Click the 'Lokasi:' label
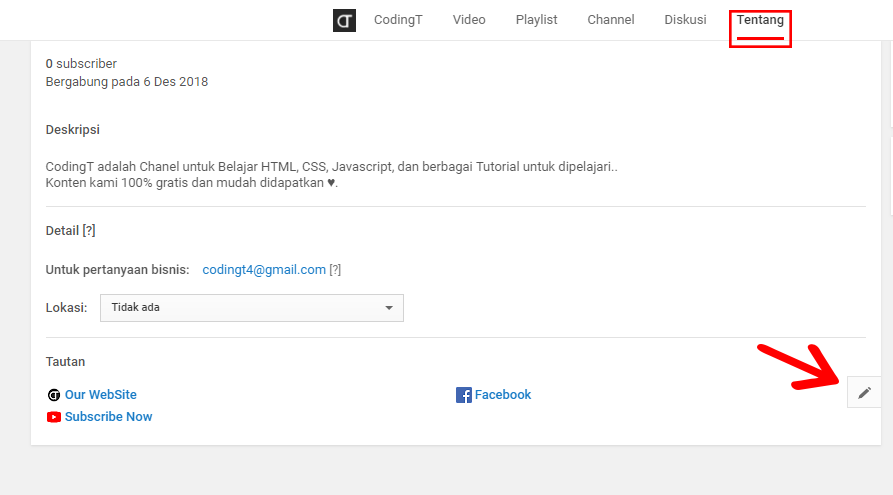This screenshot has height=495, width=893. point(66,308)
